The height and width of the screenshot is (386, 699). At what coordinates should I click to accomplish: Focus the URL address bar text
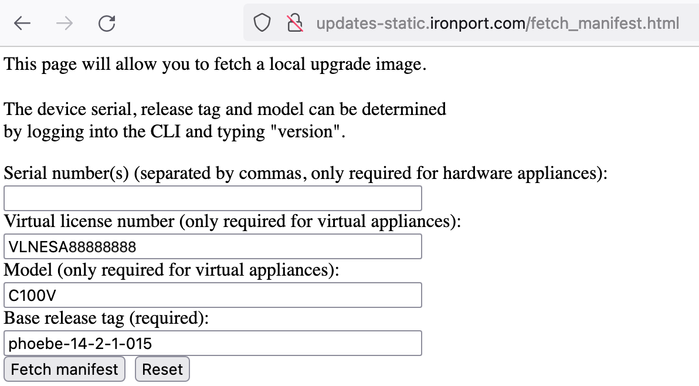click(498, 23)
